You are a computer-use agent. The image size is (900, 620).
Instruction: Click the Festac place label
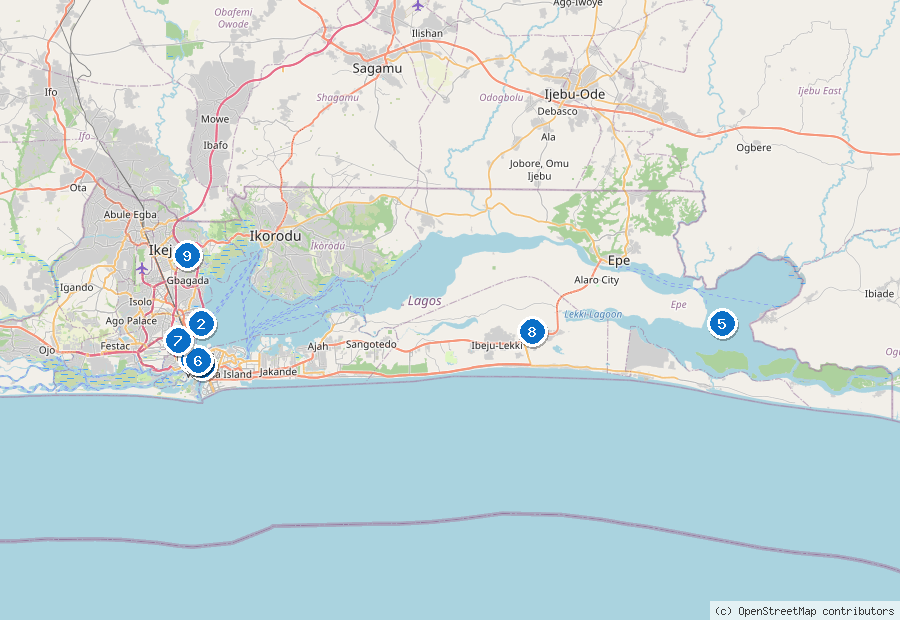pos(115,346)
